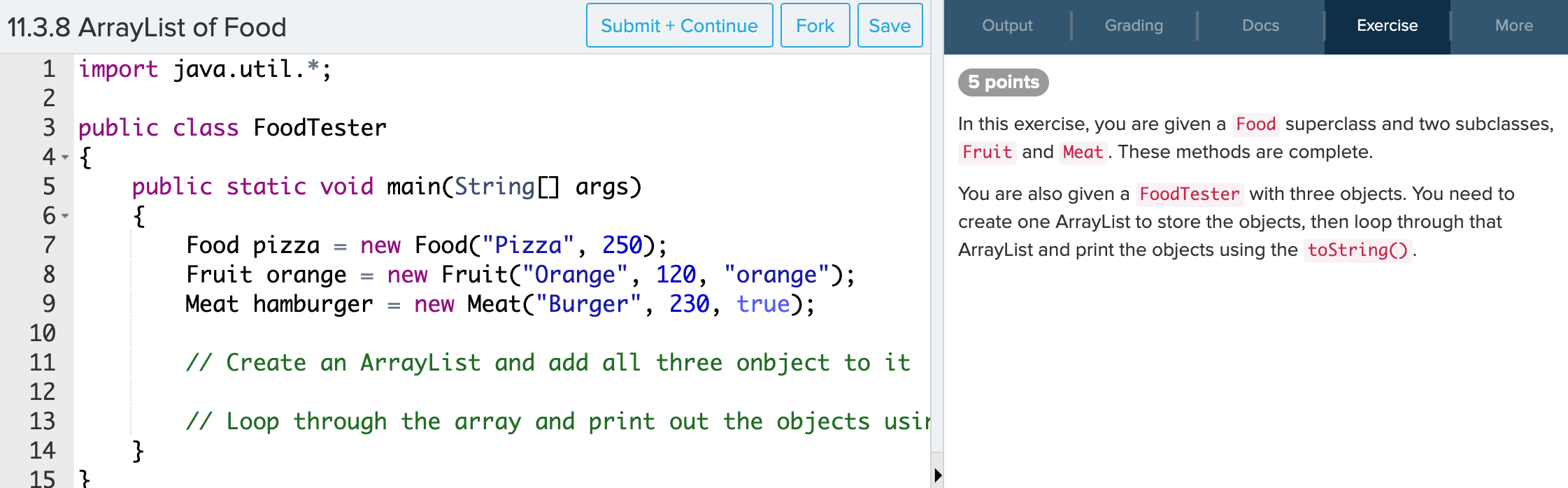This screenshot has width=1568, height=488.
Task: Click the FoodTester code term in instructions
Action: 1189,194
